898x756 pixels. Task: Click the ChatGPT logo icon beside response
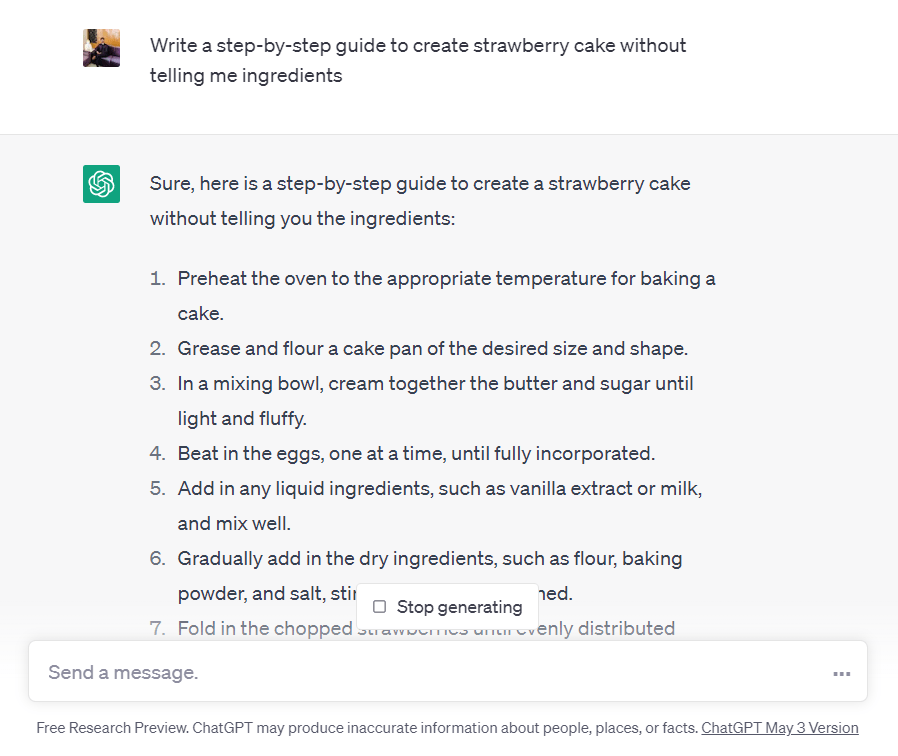[x=101, y=184]
